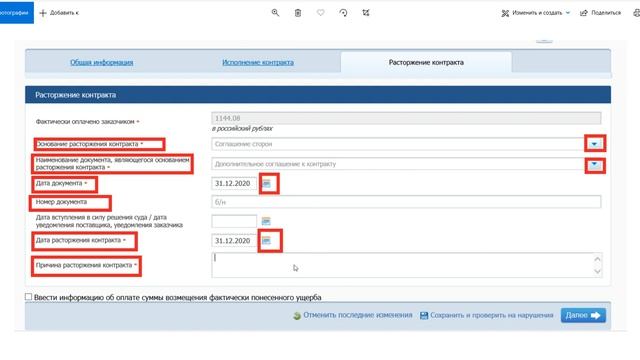Click the 'Фактически оплачено заказчиком' amount field
Viewport: 640px width, 360px height.
pos(406,118)
